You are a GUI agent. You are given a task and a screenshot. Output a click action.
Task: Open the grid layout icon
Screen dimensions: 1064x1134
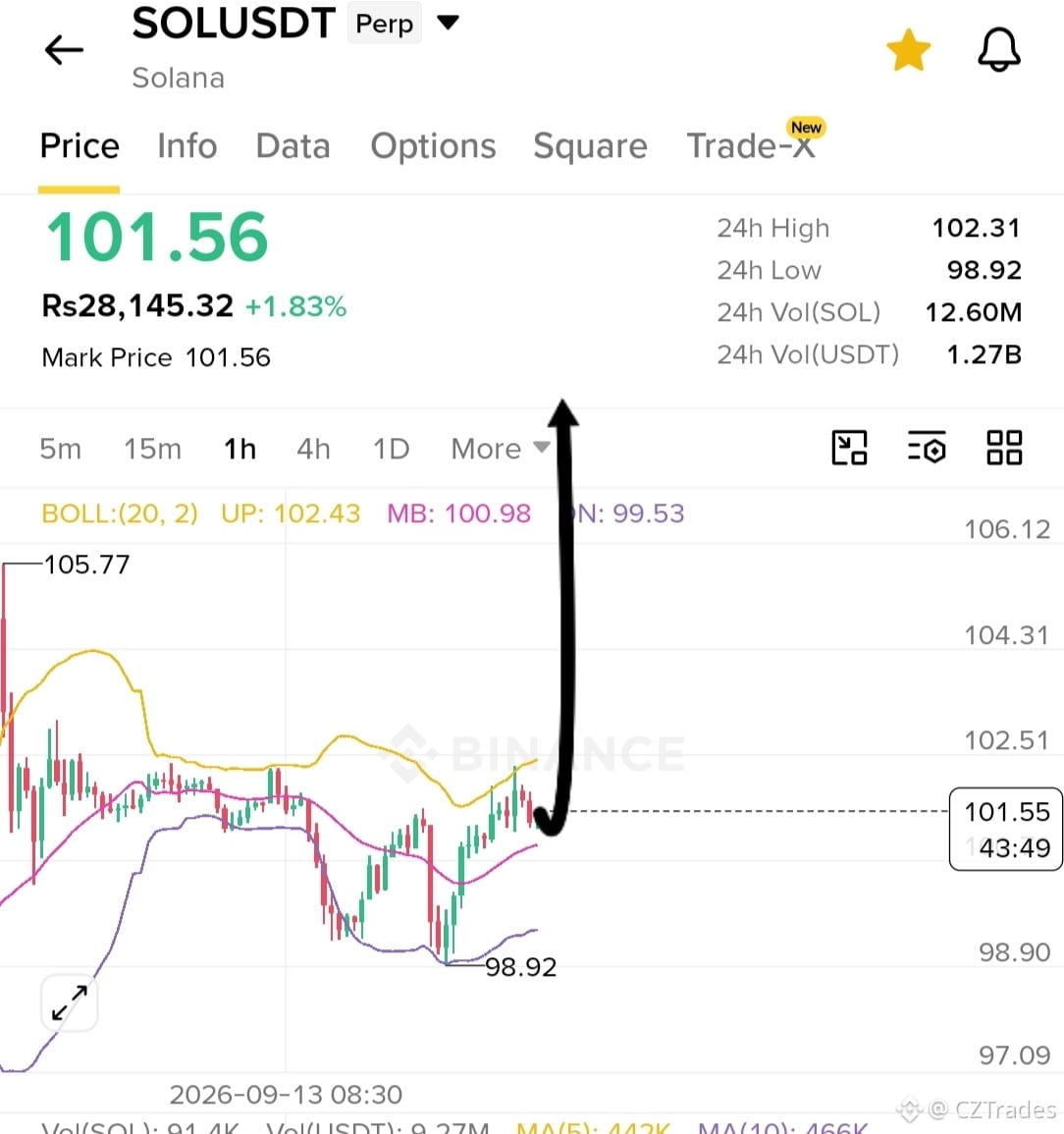coord(1004,448)
